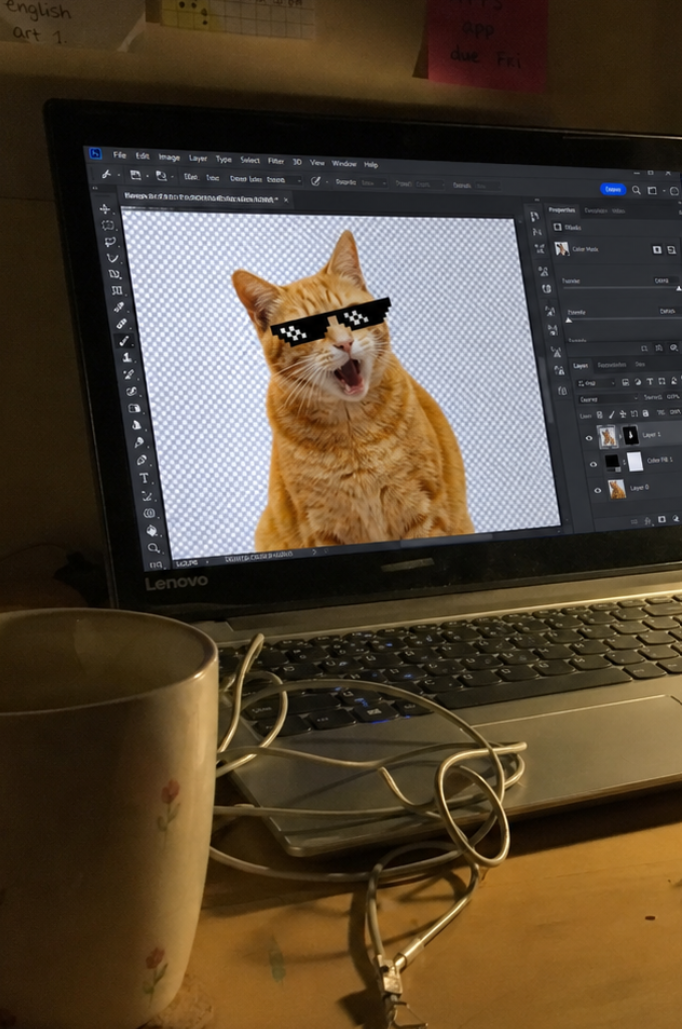
Task: Toggle lock transparent pixels
Action: click(x=599, y=414)
